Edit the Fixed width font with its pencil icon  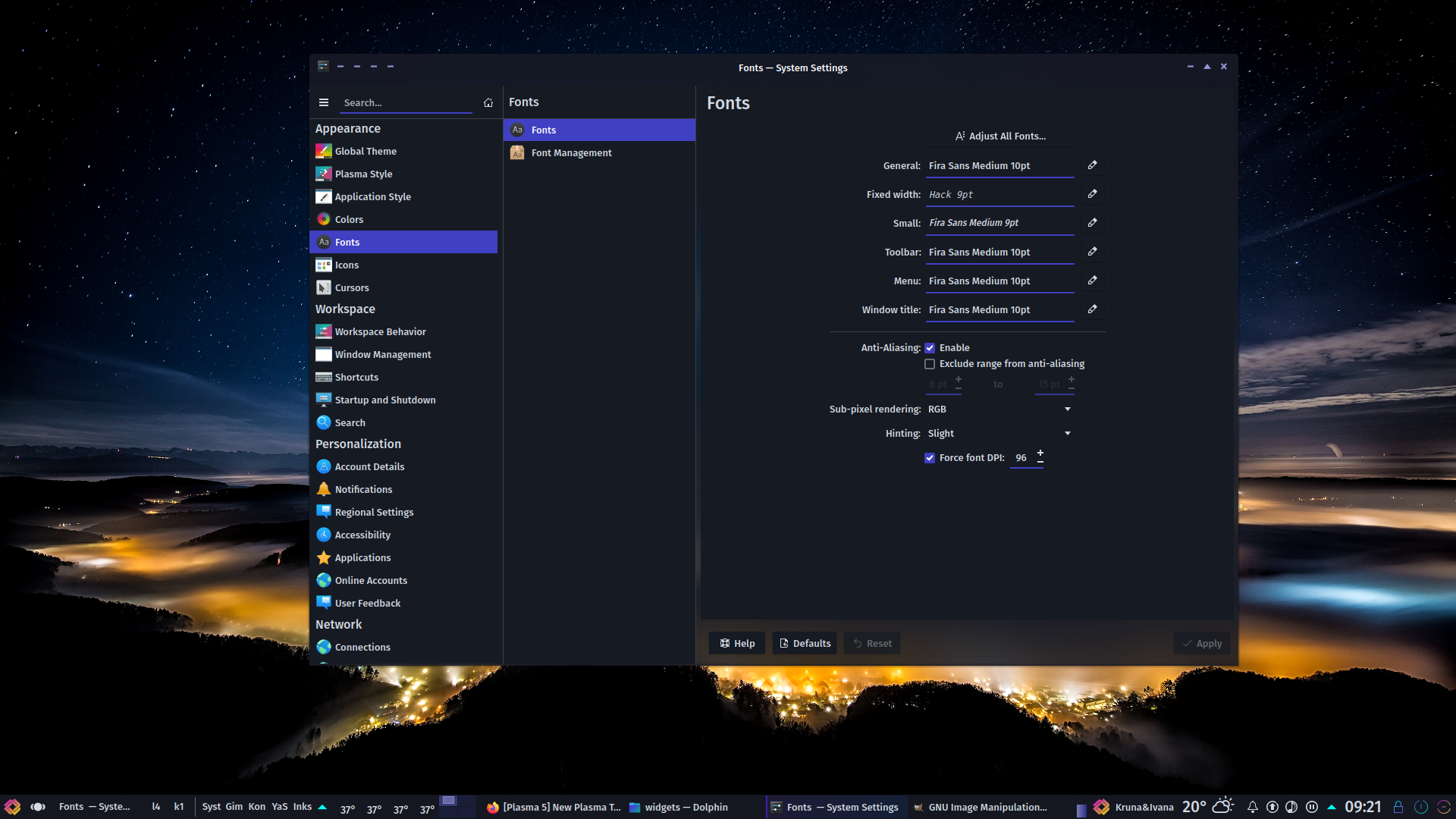(x=1092, y=194)
